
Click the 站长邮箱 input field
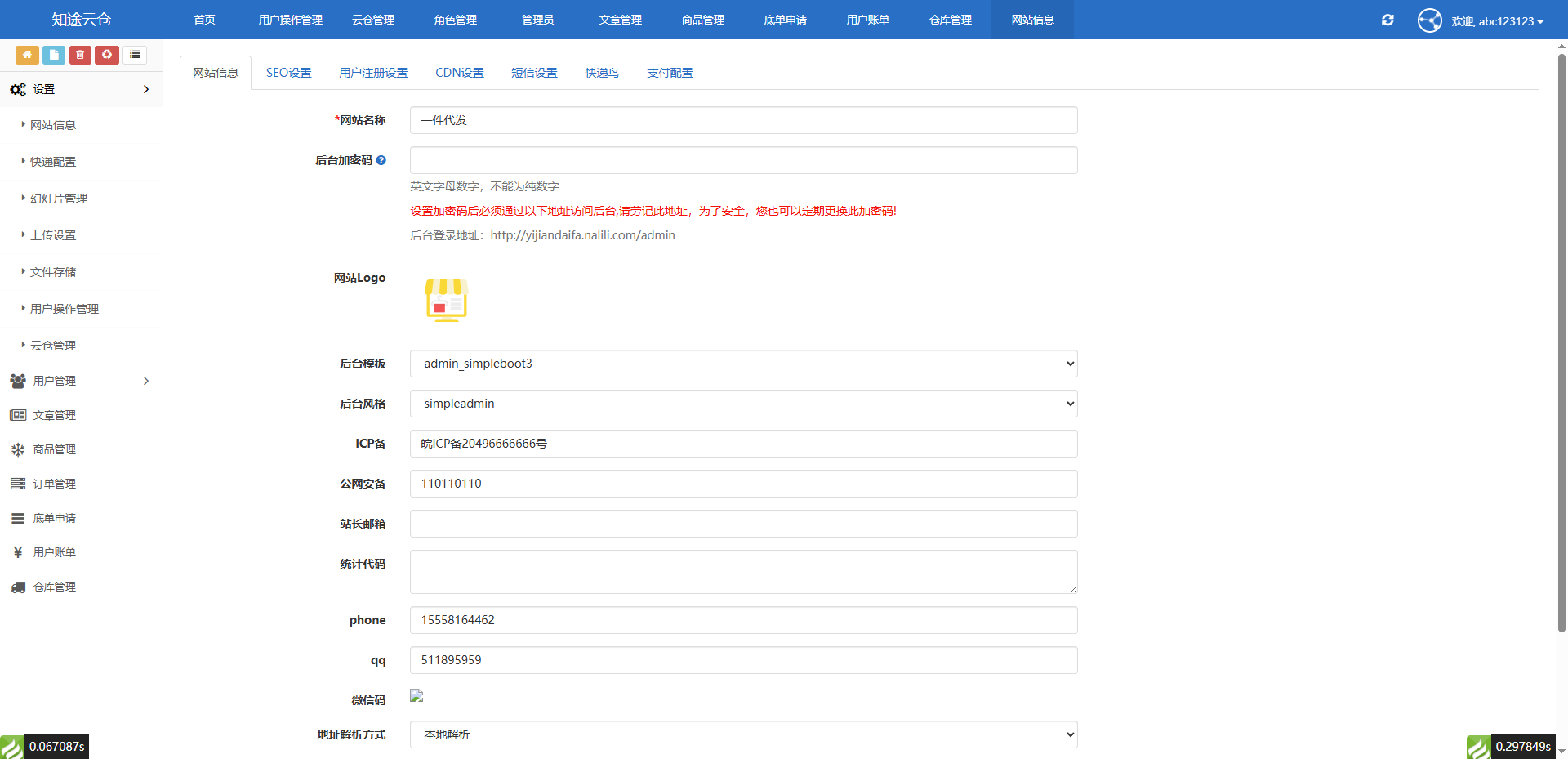coord(742,523)
